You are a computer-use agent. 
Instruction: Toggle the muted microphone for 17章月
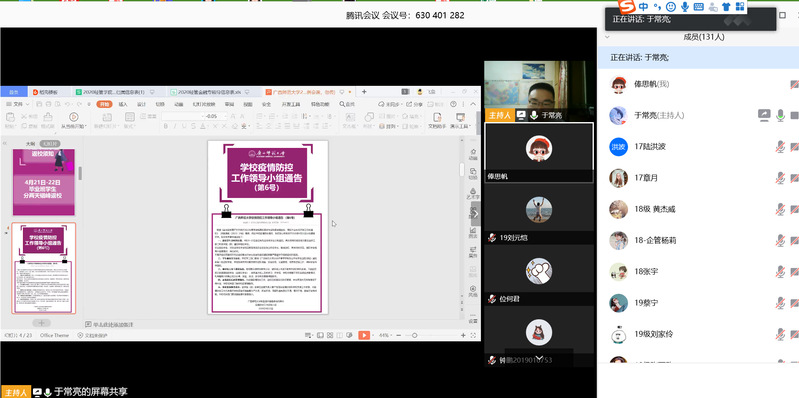(780, 178)
